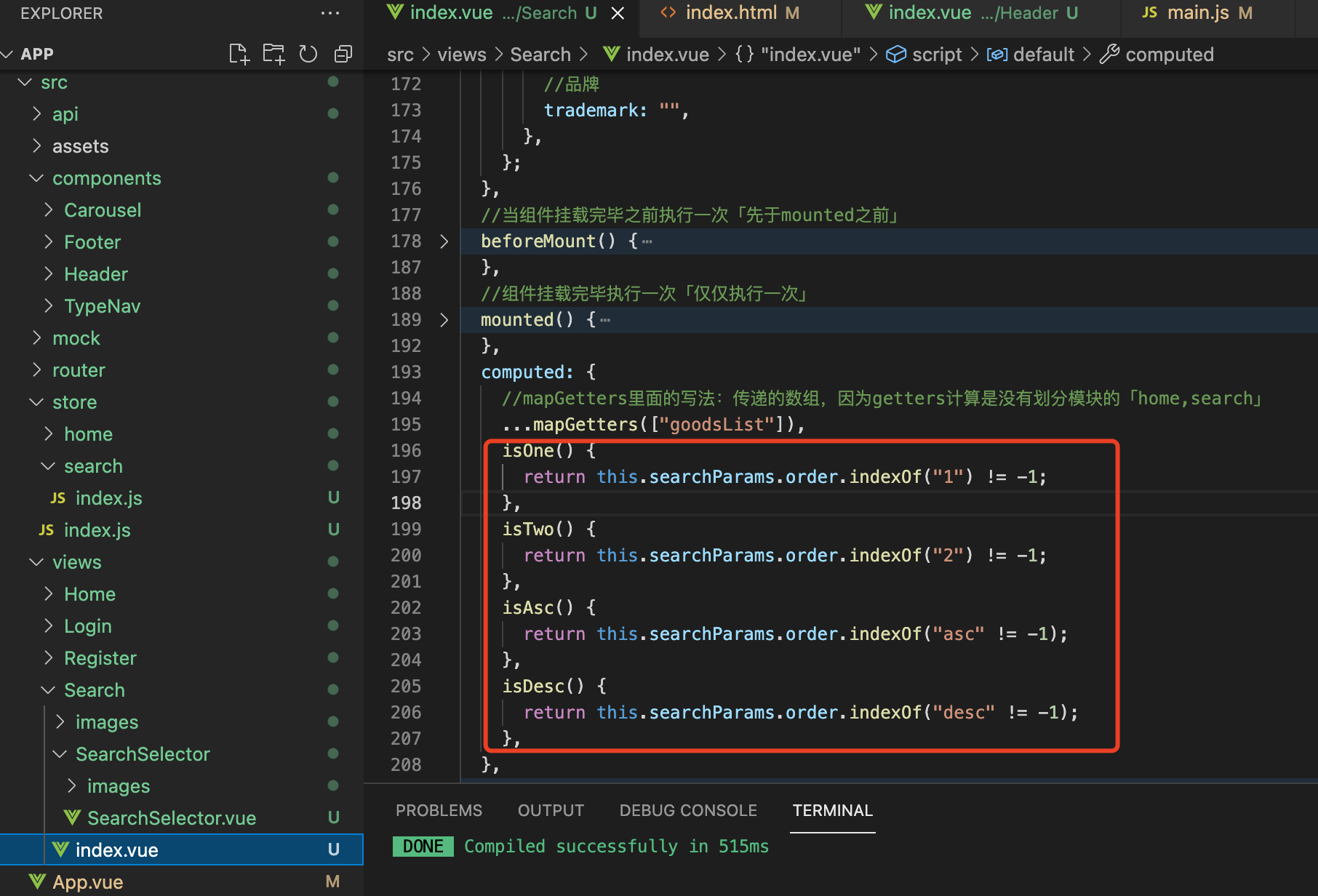Click the New File icon in Explorer
The image size is (1318, 896).
(x=239, y=54)
